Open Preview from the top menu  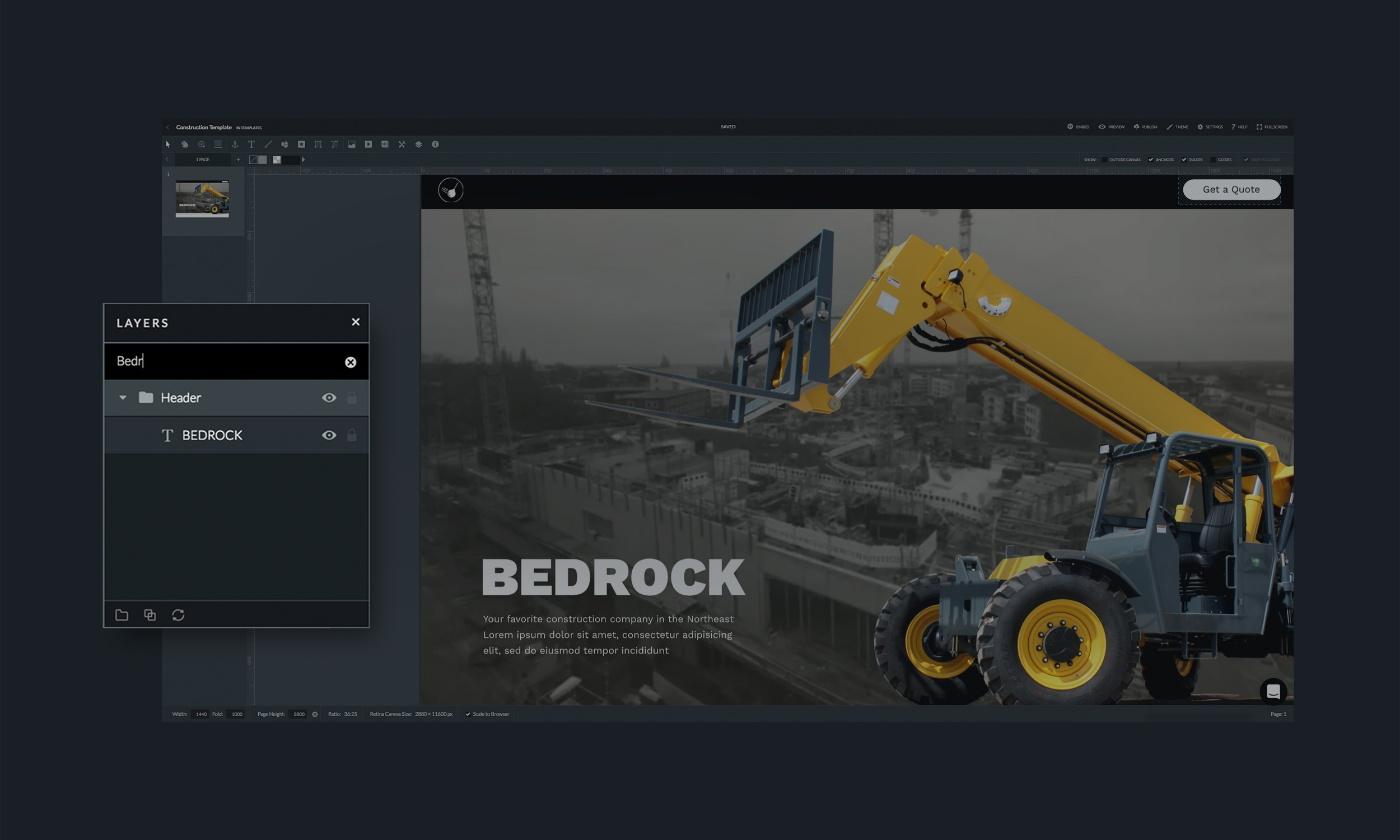[1111, 127]
